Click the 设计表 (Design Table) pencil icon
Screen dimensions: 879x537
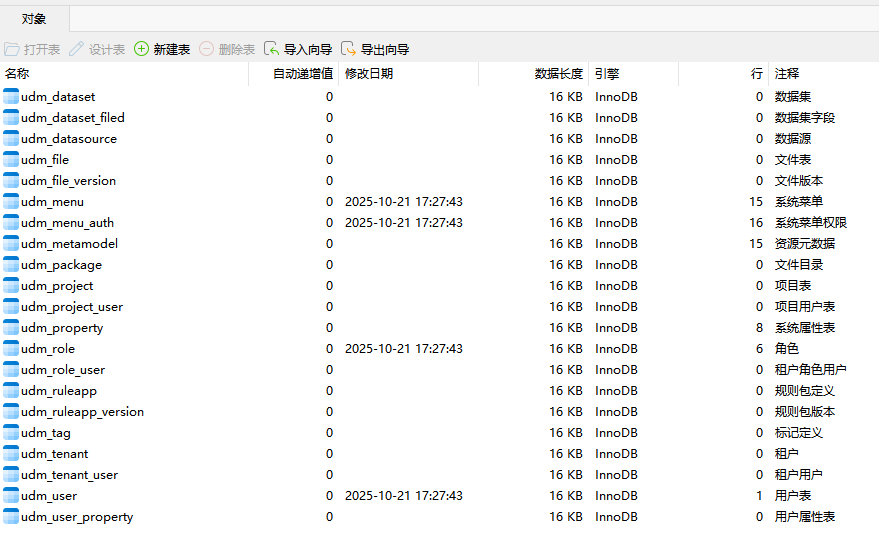click(x=77, y=49)
